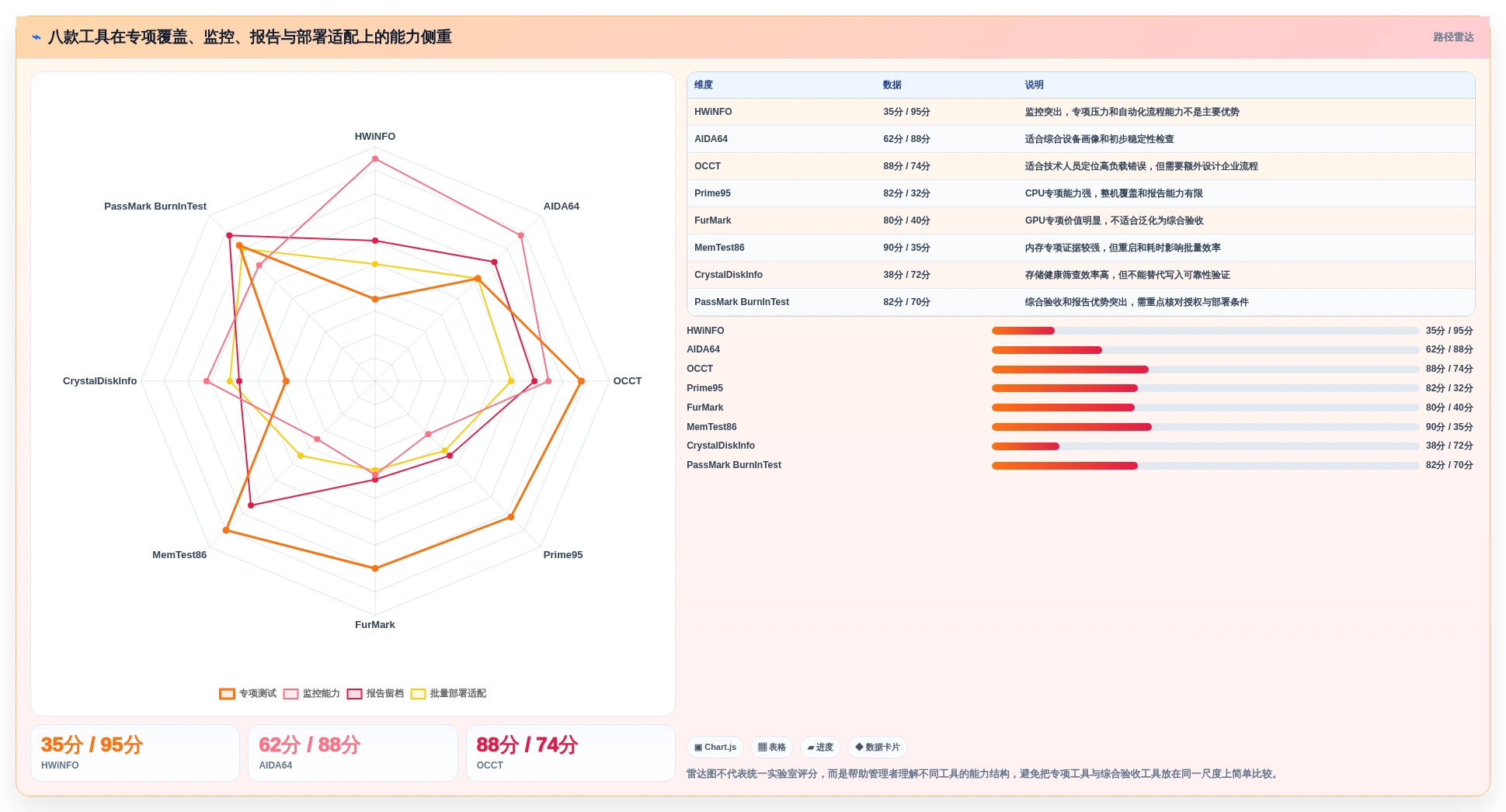1506x812 pixels.
Task: Click the Chart.js chip
Action: (x=715, y=748)
